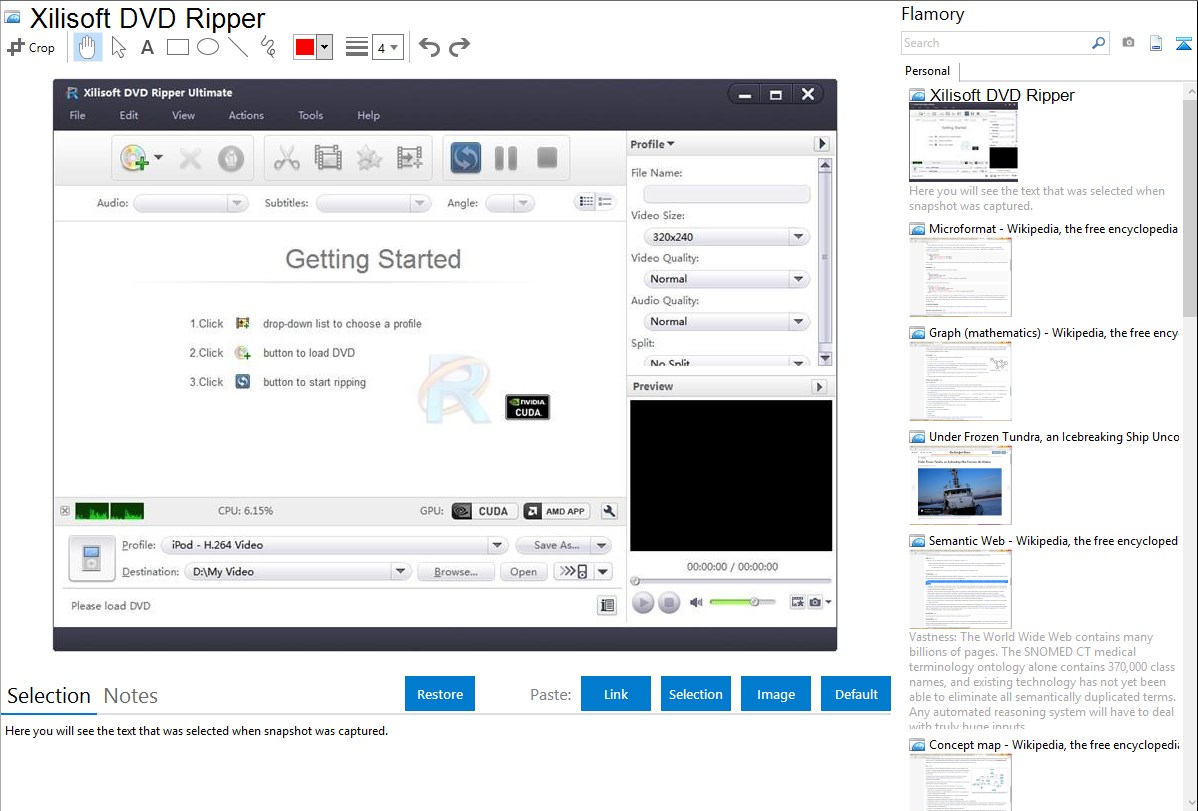
Task: Click the Open destination button
Action: [523, 572]
